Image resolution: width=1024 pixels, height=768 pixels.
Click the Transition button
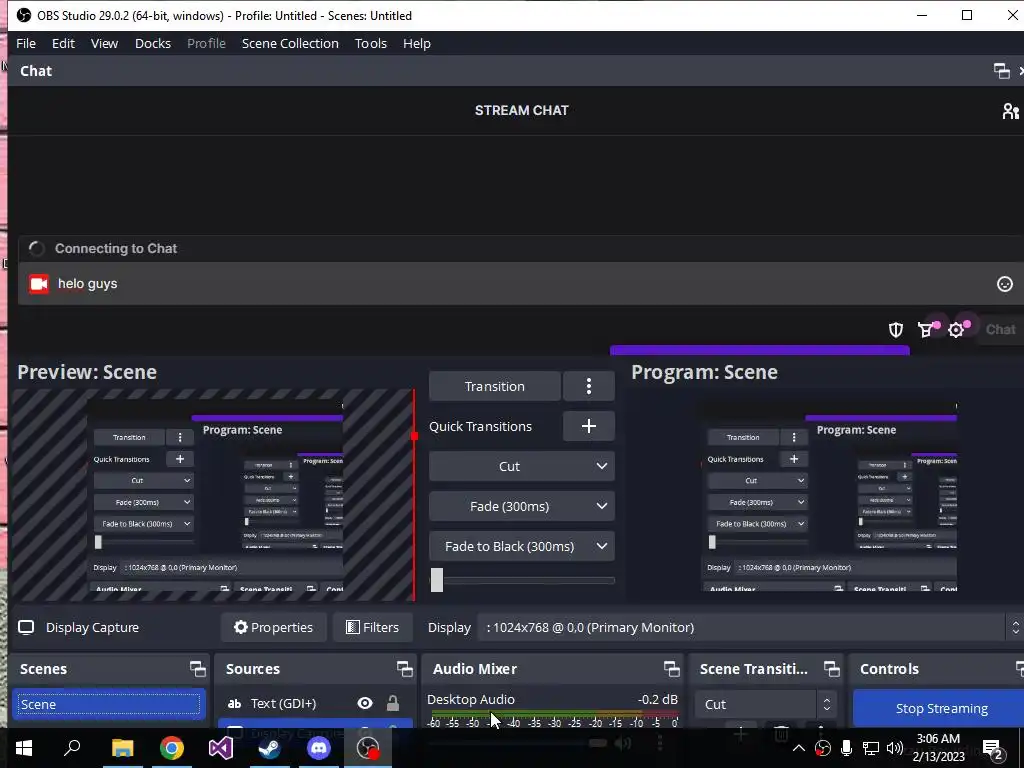(494, 387)
